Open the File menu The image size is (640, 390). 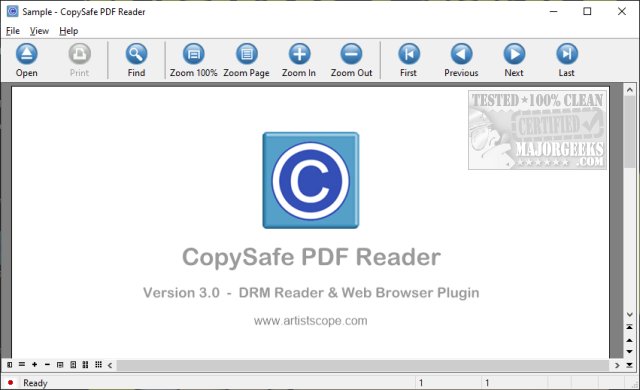(x=13, y=31)
